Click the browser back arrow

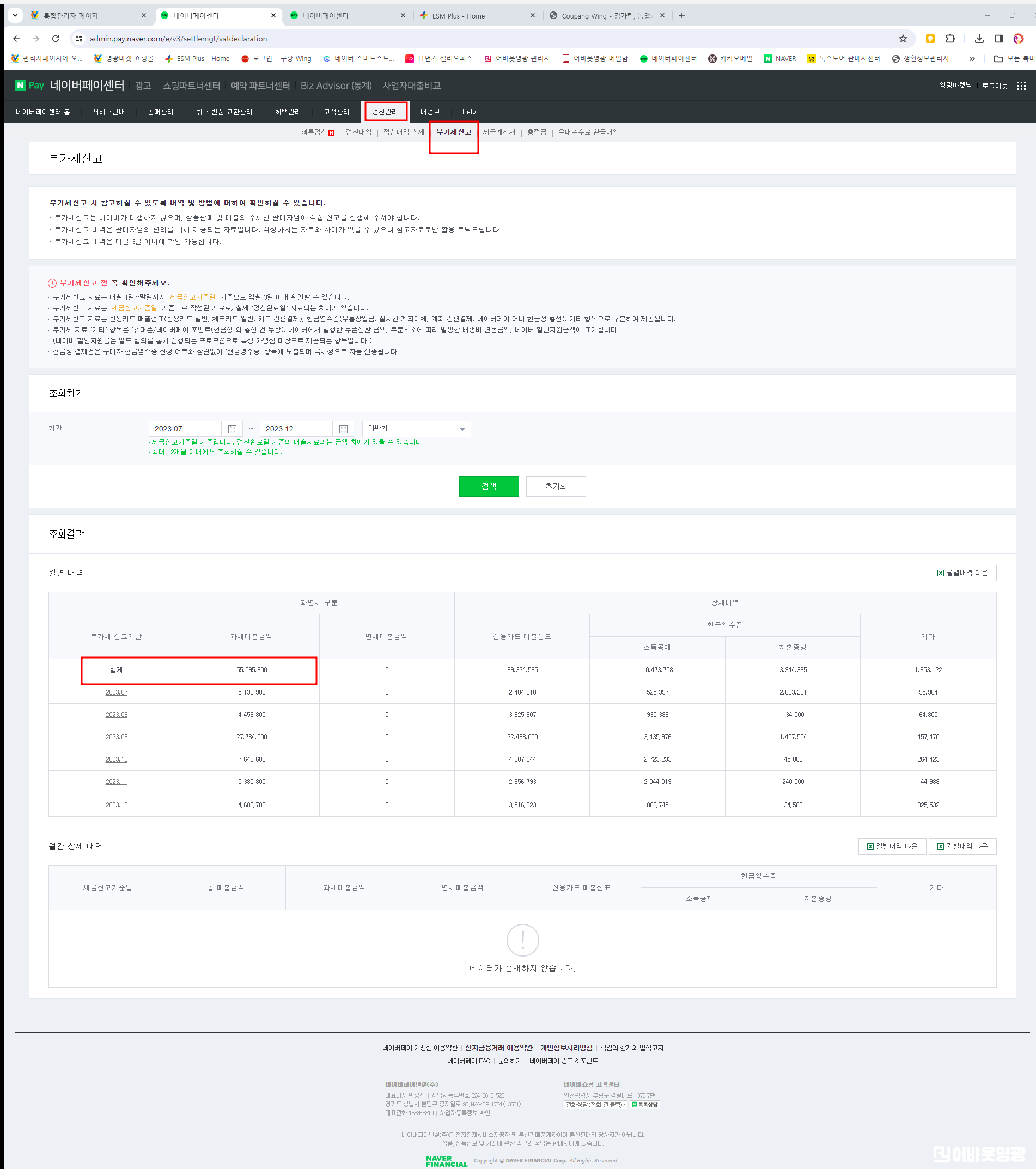point(16,39)
